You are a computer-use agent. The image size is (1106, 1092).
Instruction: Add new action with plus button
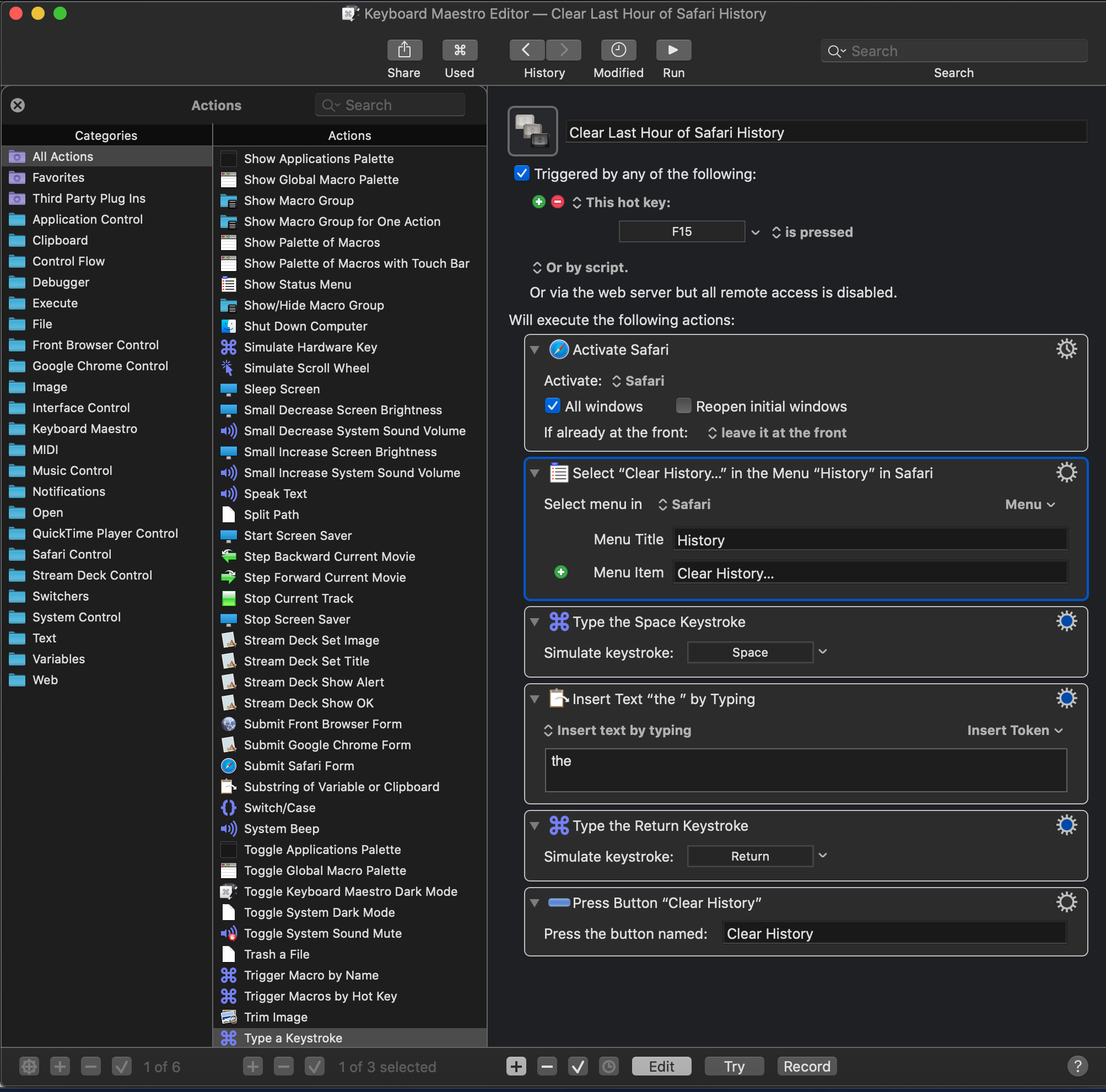(x=516, y=1066)
